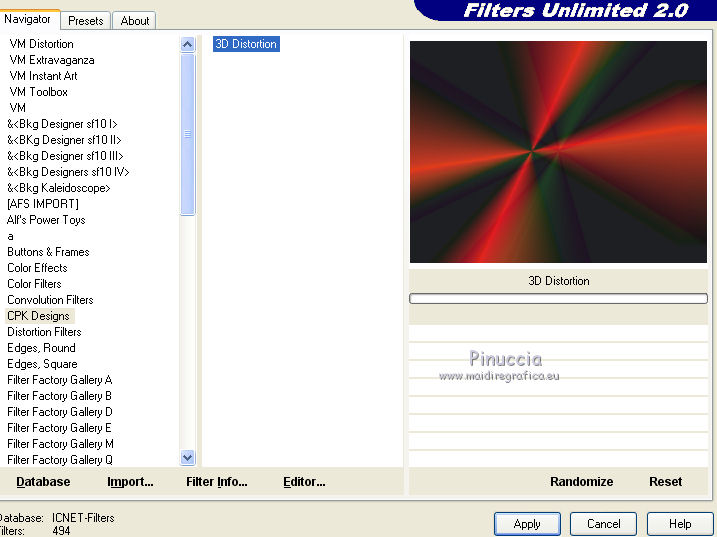Apply the selected filter
717x537 pixels.
527,524
